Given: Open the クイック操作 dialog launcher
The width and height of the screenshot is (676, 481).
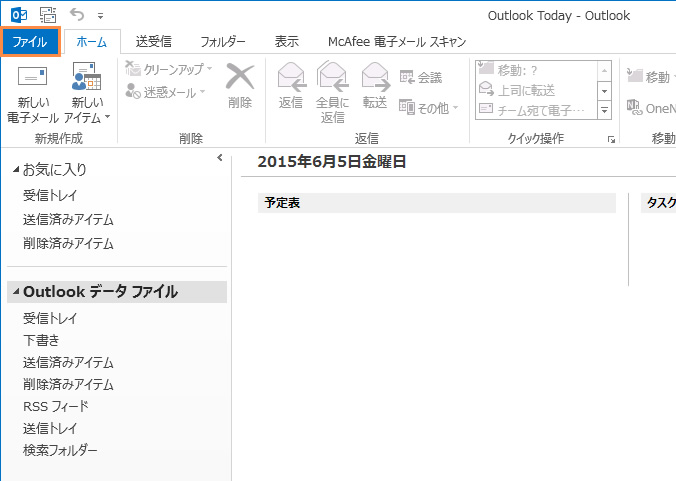Looking at the screenshot, I should point(611,139).
